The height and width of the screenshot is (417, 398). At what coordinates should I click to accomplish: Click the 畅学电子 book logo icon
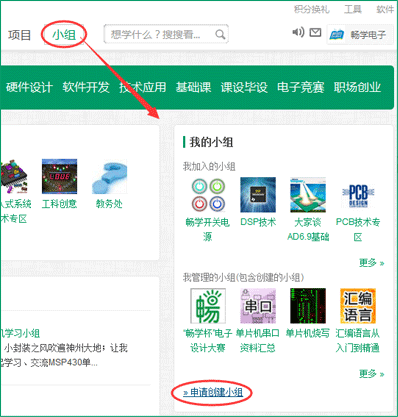(337, 34)
